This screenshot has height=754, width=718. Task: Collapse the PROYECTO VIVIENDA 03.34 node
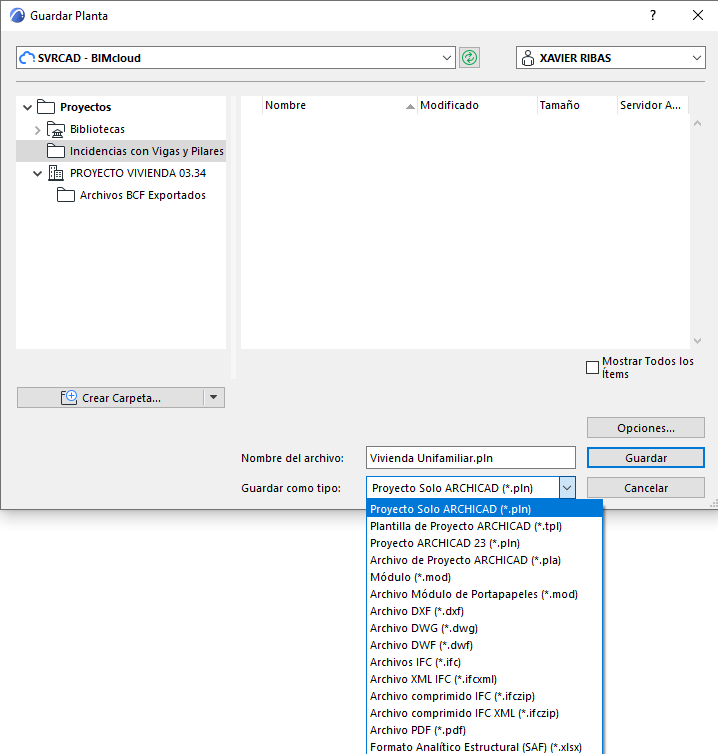(x=38, y=174)
